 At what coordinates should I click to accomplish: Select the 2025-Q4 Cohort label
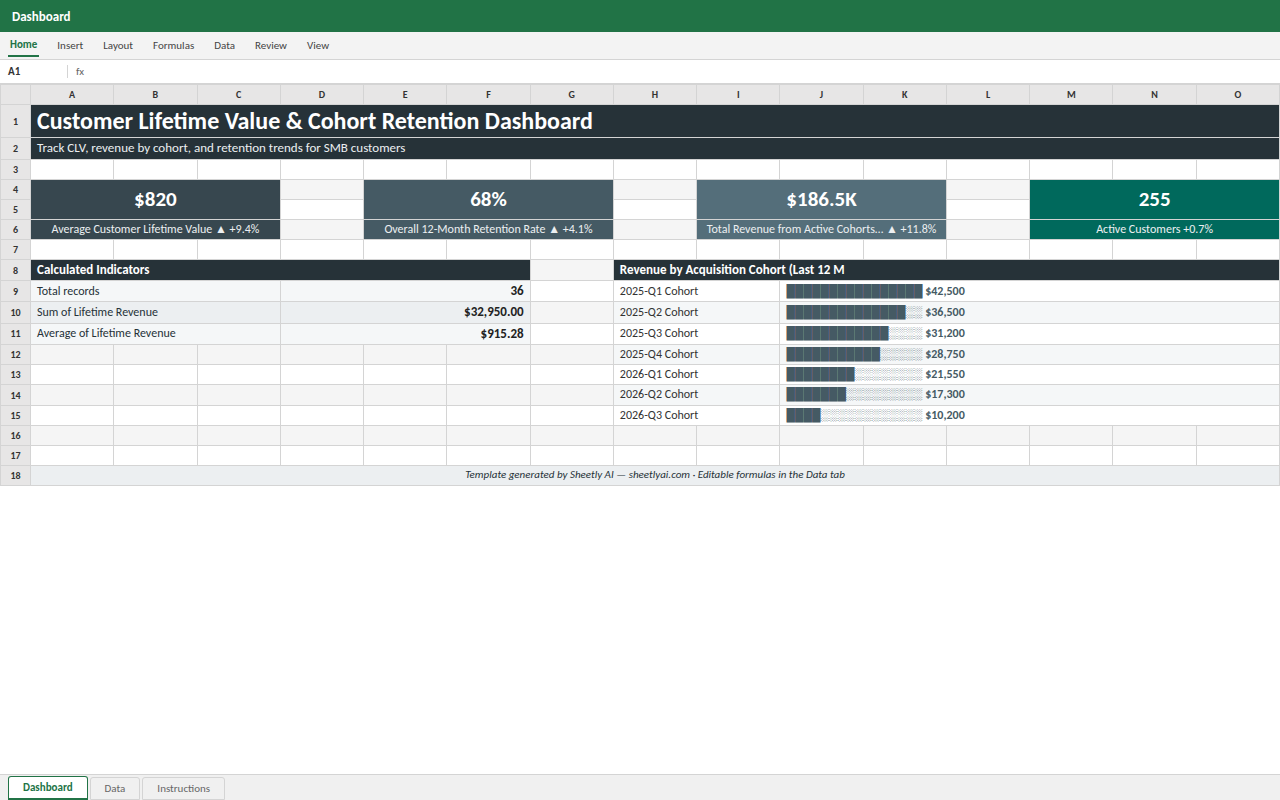click(696, 354)
